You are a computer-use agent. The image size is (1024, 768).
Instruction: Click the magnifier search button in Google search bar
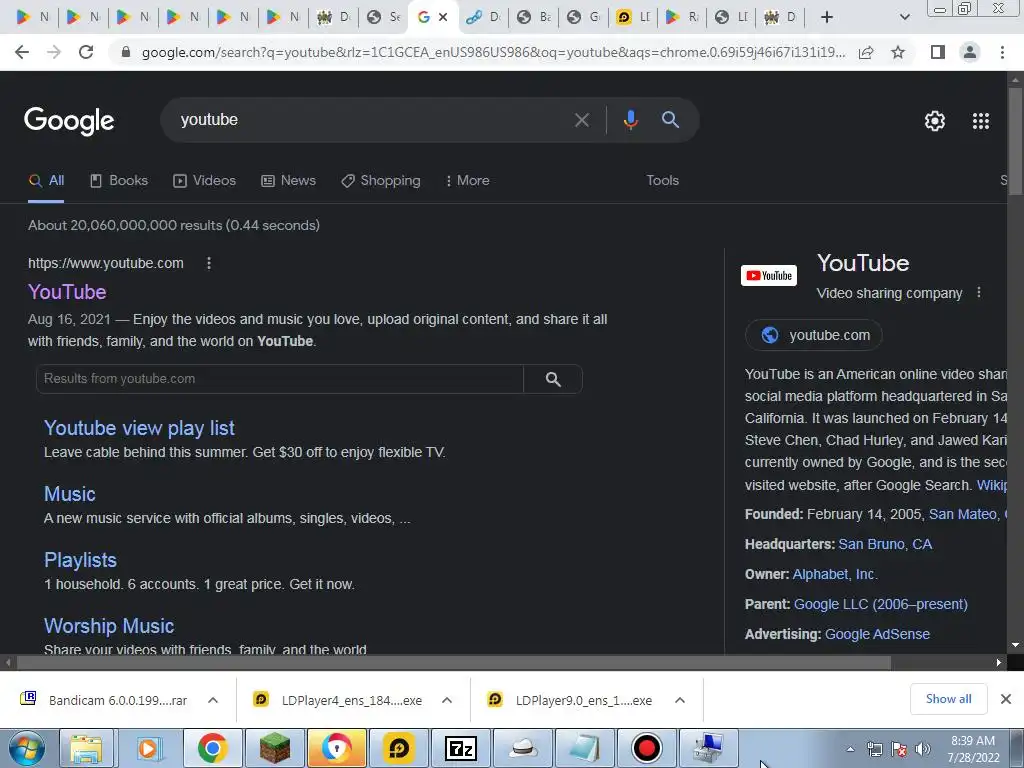pyautogui.click(x=670, y=120)
